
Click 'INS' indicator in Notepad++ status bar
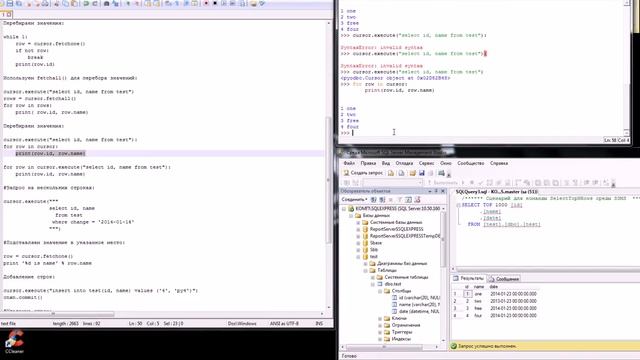click(319, 324)
